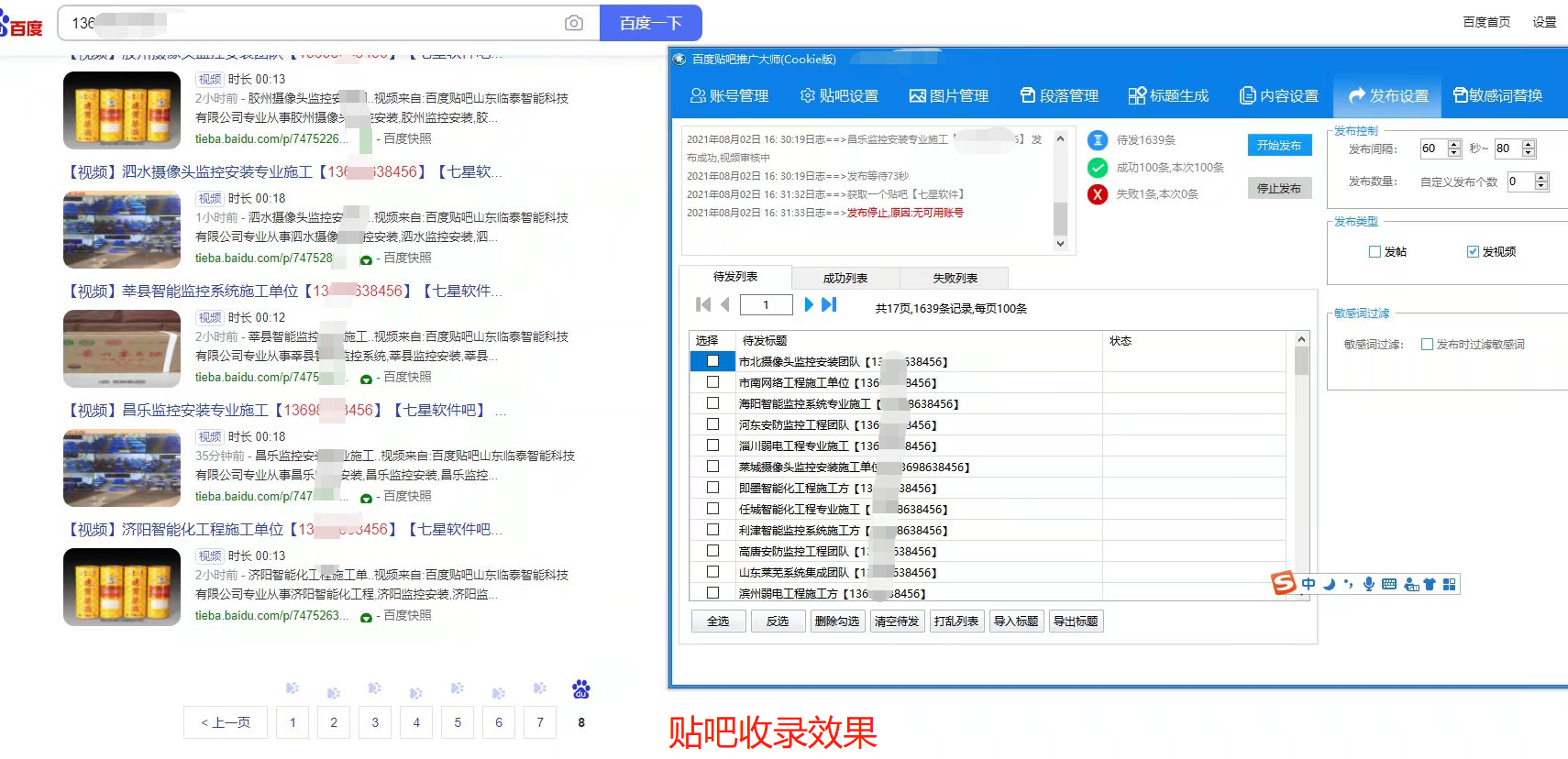Open Sogou toolbox grid icon
The height and width of the screenshot is (759, 1568).
(x=1449, y=584)
